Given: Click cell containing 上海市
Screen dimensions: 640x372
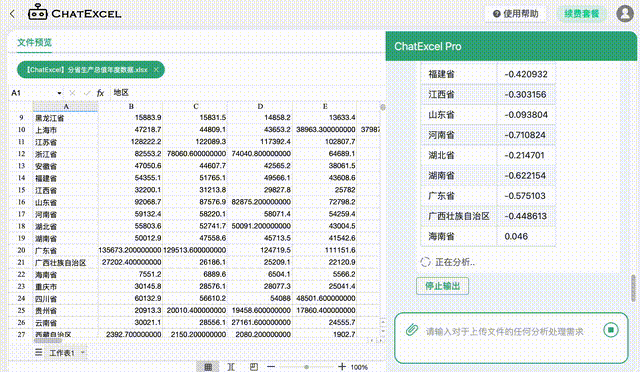Looking at the screenshot, I should pyautogui.click(x=65, y=130).
